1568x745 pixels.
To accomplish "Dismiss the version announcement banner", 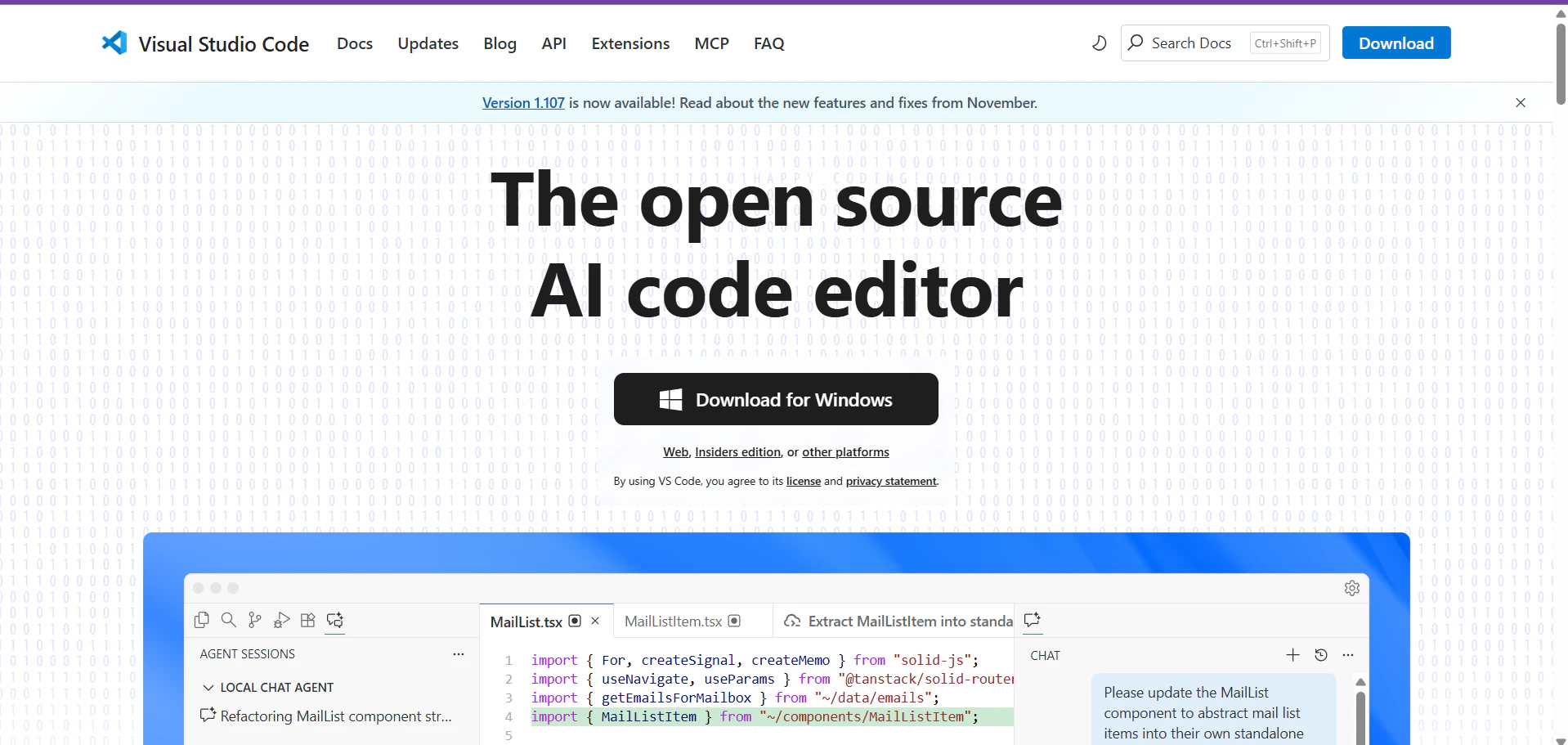I will click(1521, 102).
